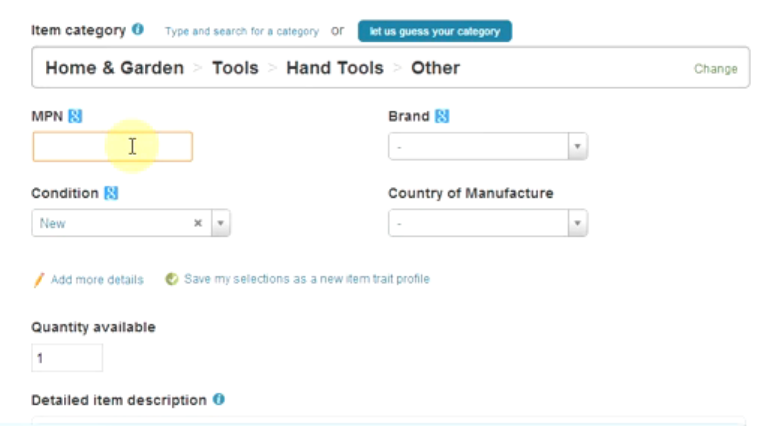Click the Tools breadcrumb category
781x426 pixels.
click(x=235, y=68)
